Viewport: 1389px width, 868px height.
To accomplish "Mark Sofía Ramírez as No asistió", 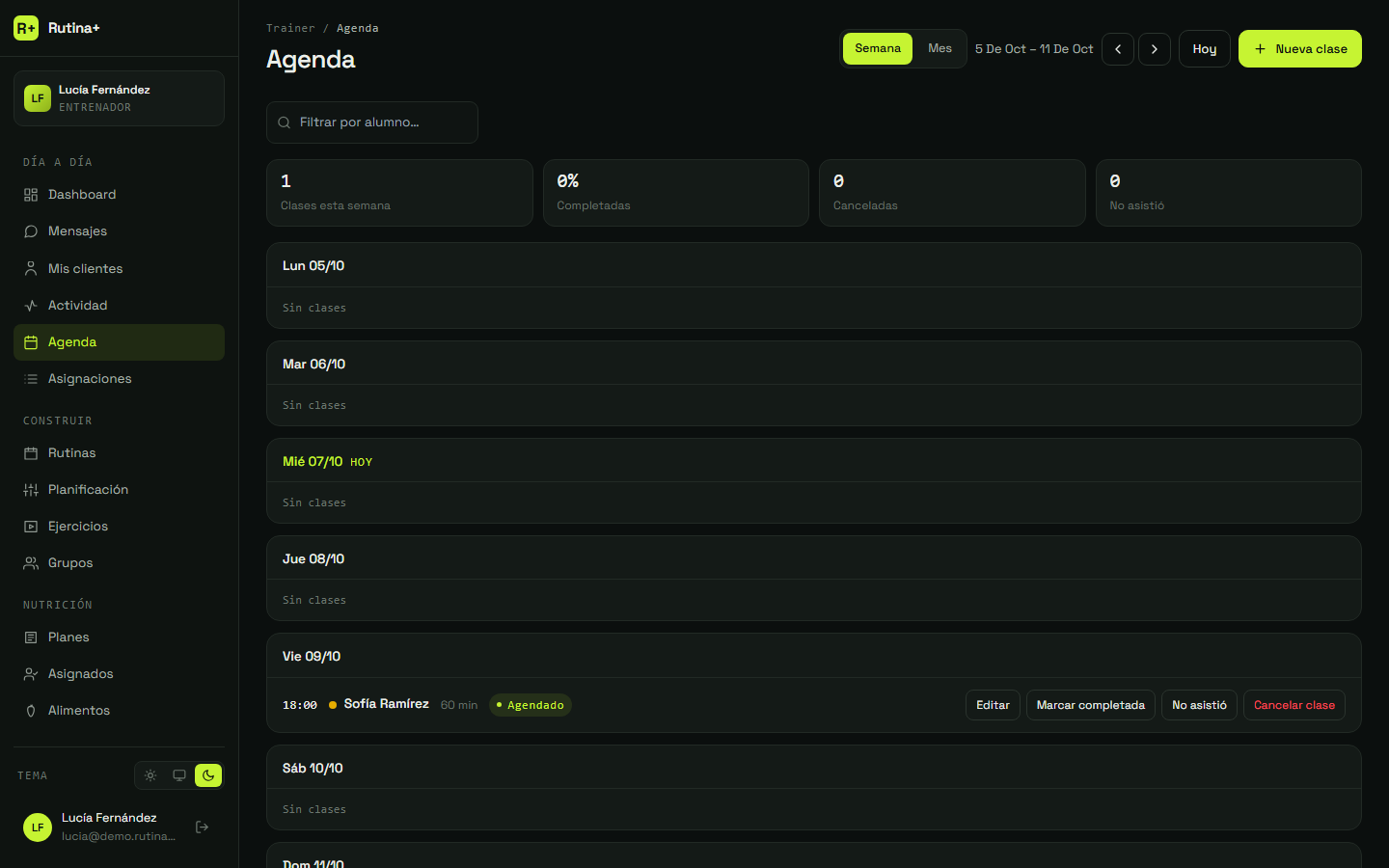I will [1199, 705].
